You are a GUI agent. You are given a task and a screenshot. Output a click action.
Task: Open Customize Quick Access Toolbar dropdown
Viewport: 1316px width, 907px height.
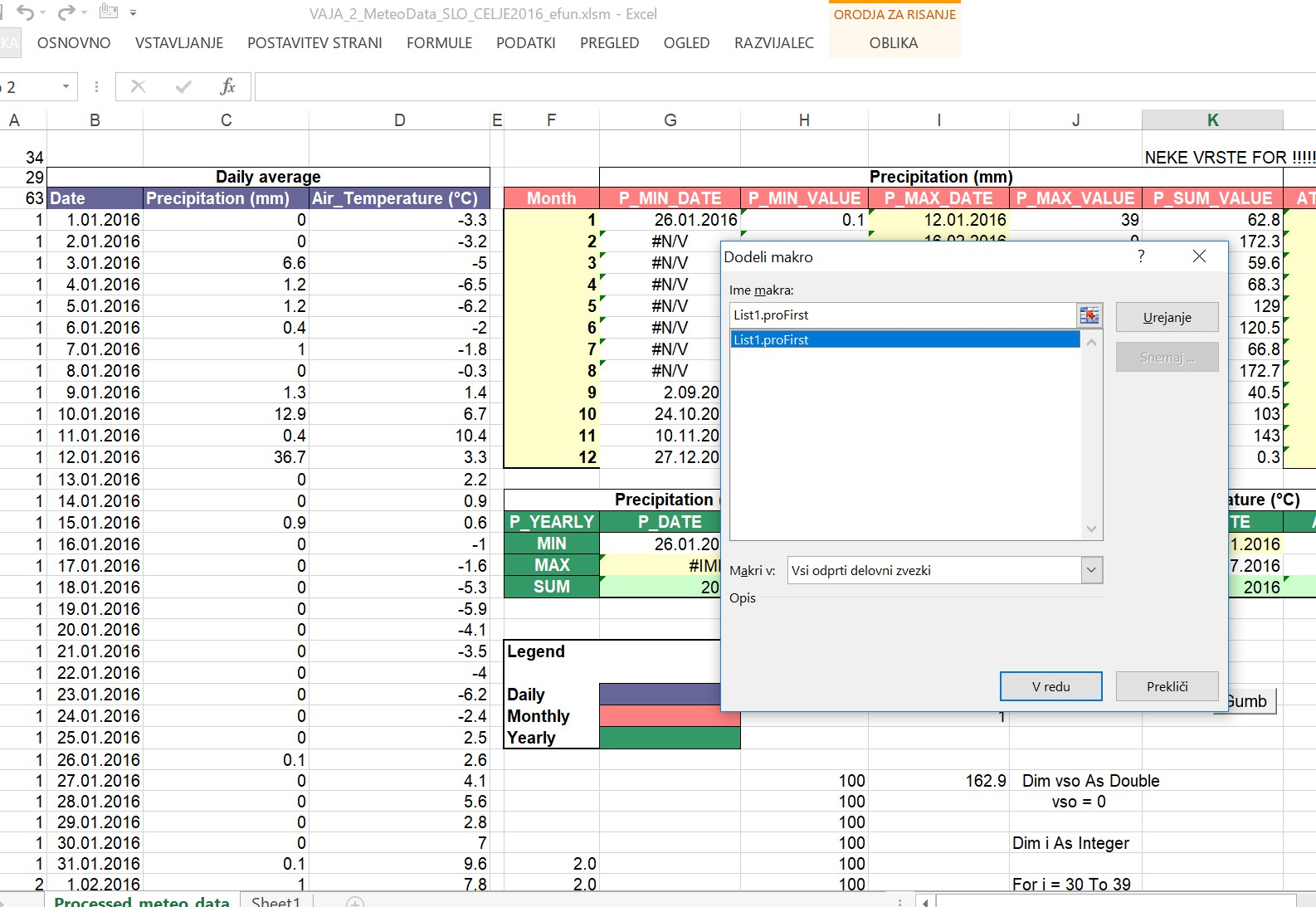[133, 13]
